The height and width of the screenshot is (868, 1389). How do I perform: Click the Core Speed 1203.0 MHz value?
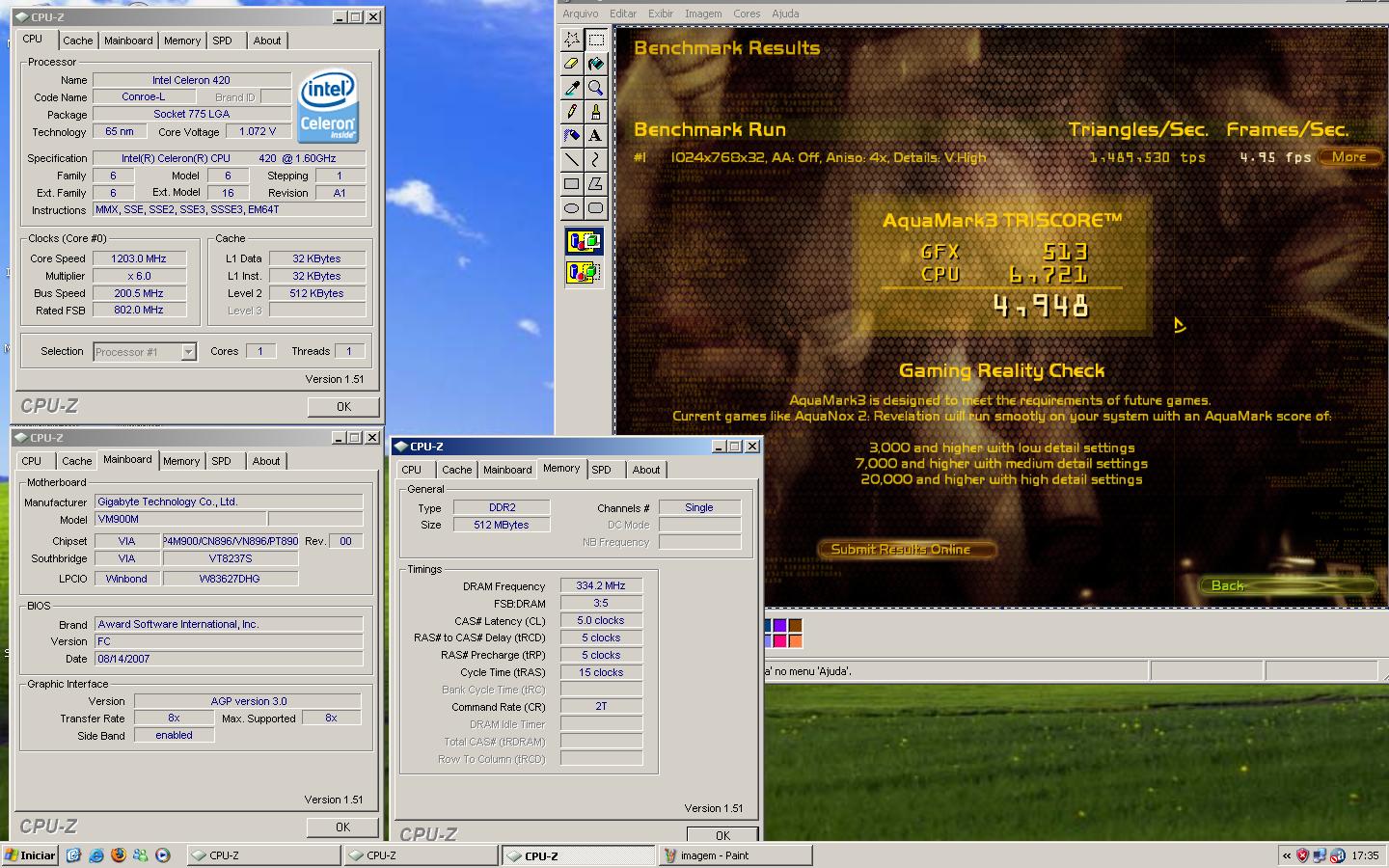point(139,258)
